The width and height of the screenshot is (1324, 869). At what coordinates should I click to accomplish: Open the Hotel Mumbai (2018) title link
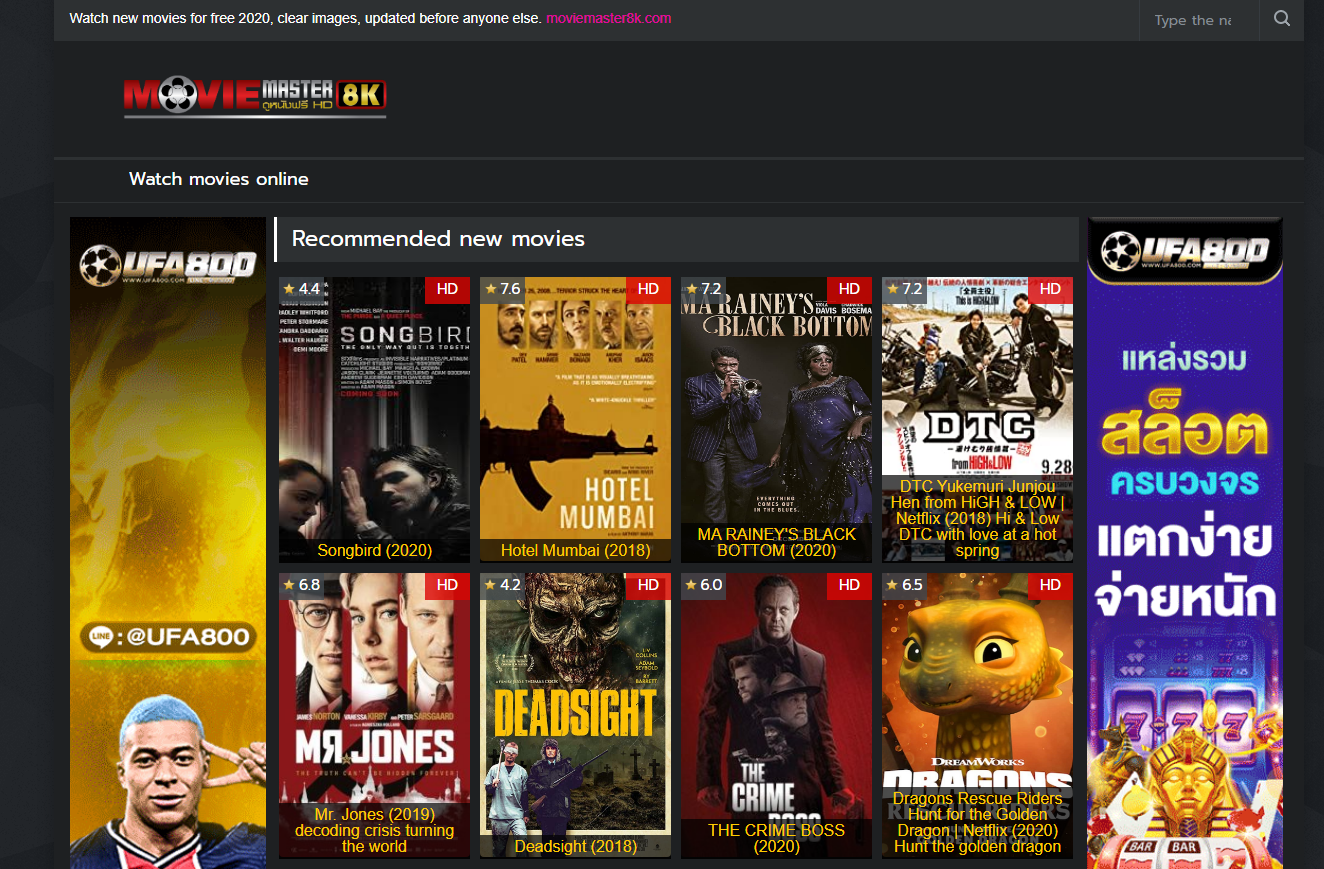pyautogui.click(x=575, y=550)
